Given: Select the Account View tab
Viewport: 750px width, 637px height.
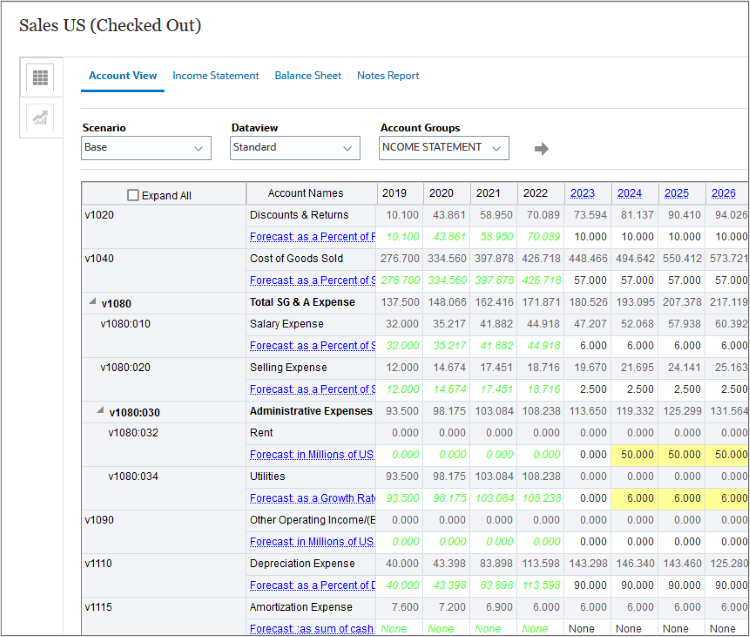Looking at the screenshot, I should pyautogui.click(x=123, y=76).
